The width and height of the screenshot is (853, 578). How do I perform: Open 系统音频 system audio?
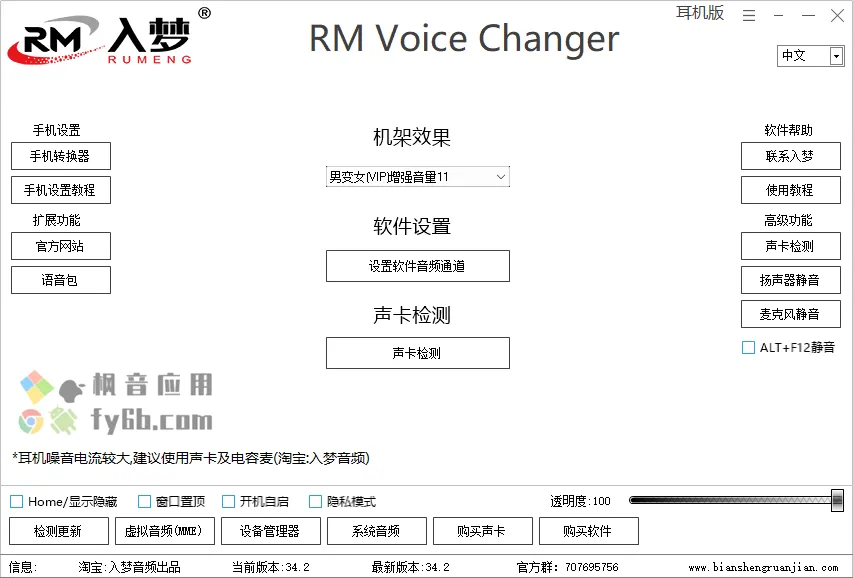pyautogui.click(x=376, y=531)
